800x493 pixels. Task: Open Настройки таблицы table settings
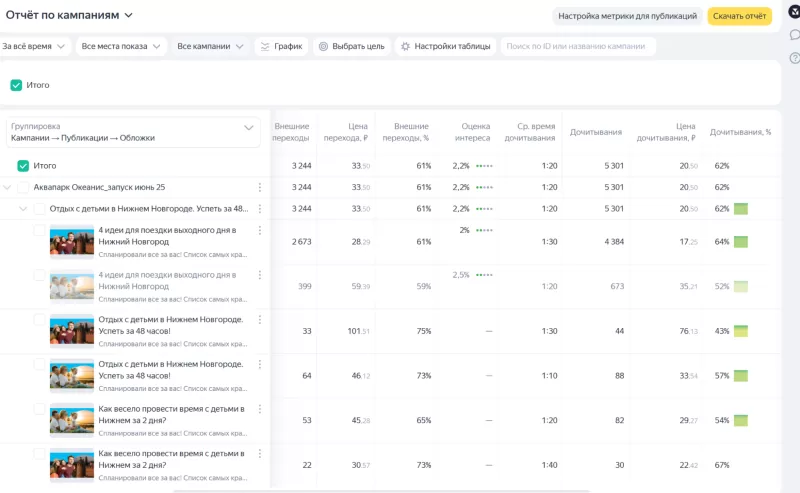pyautogui.click(x=444, y=46)
